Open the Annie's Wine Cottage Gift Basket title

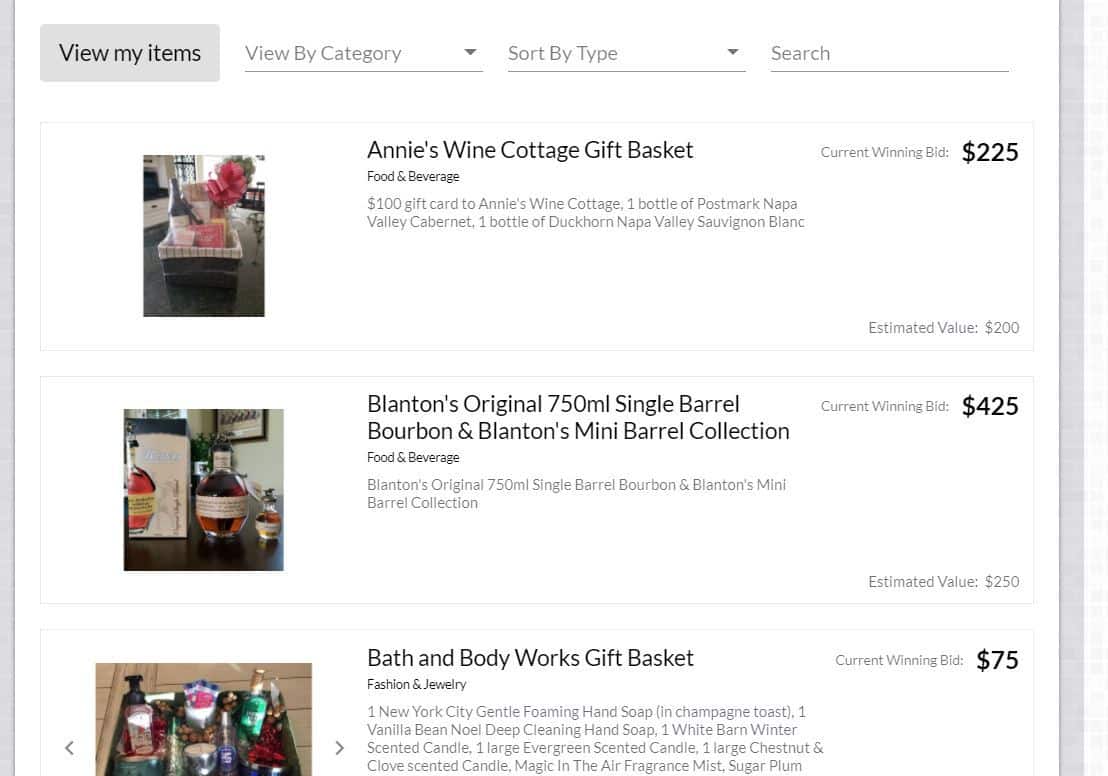(x=530, y=150)
